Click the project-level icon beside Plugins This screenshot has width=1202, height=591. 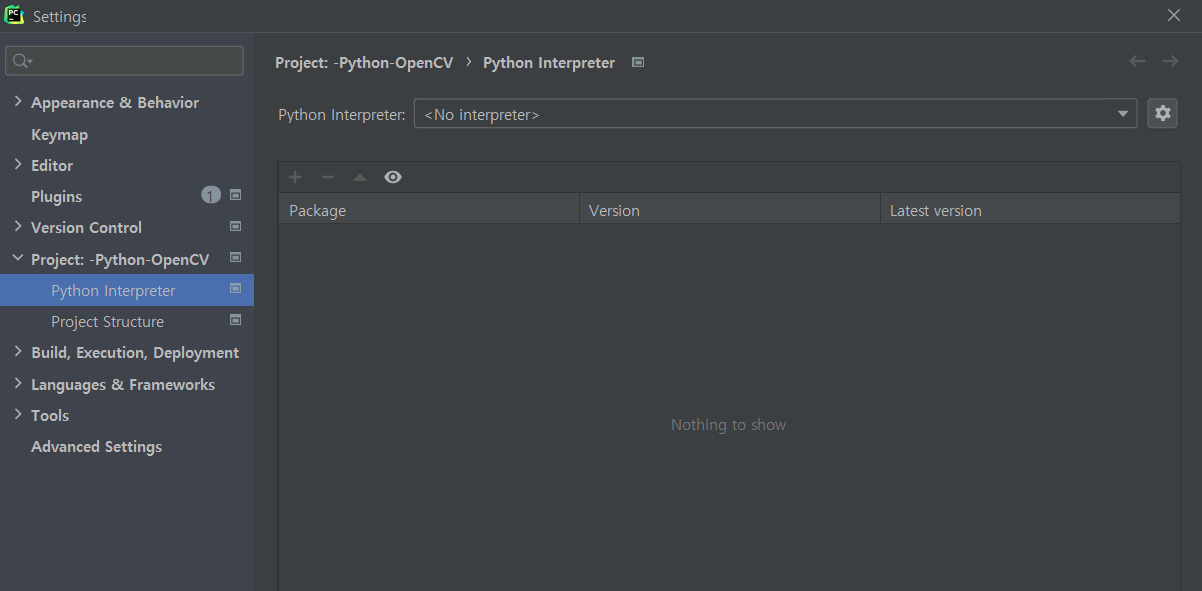point(236,195)
